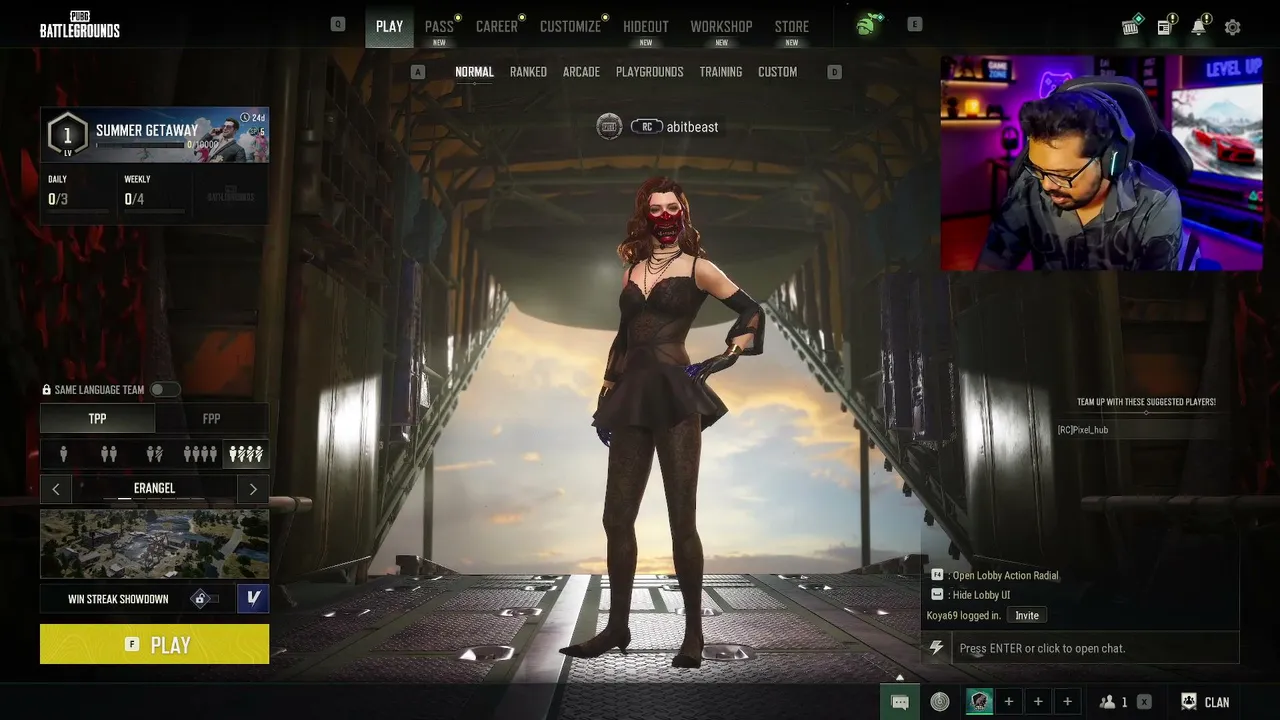1280x720 pixels.
Task: Click the A key previous-mode hint
Action: coord(418,72)
